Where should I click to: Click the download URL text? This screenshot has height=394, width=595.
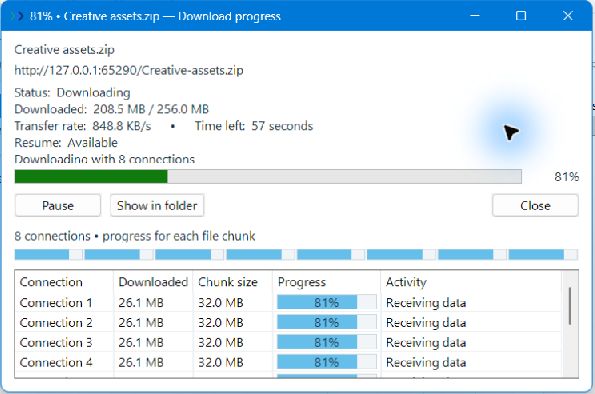tap(129, 70)
